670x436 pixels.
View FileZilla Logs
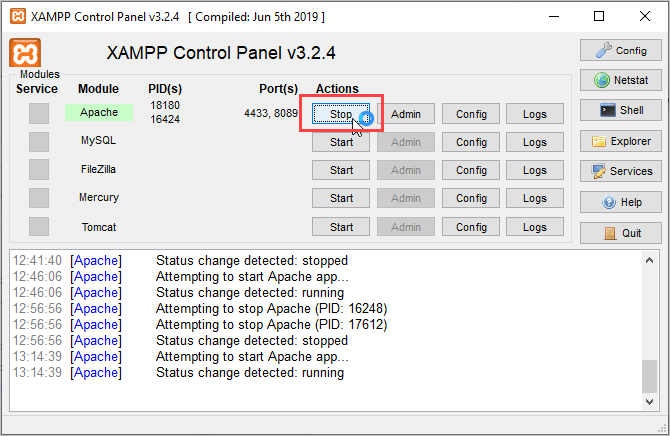[x=535, y=170]
